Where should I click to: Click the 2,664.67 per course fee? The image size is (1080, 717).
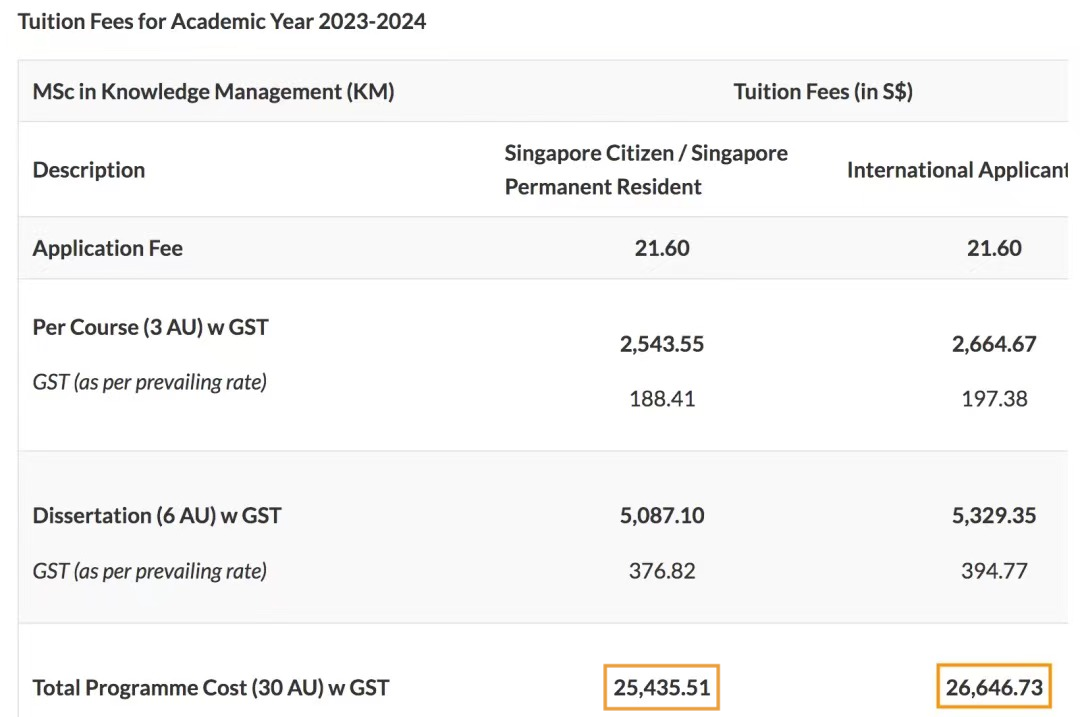point(994,344)
